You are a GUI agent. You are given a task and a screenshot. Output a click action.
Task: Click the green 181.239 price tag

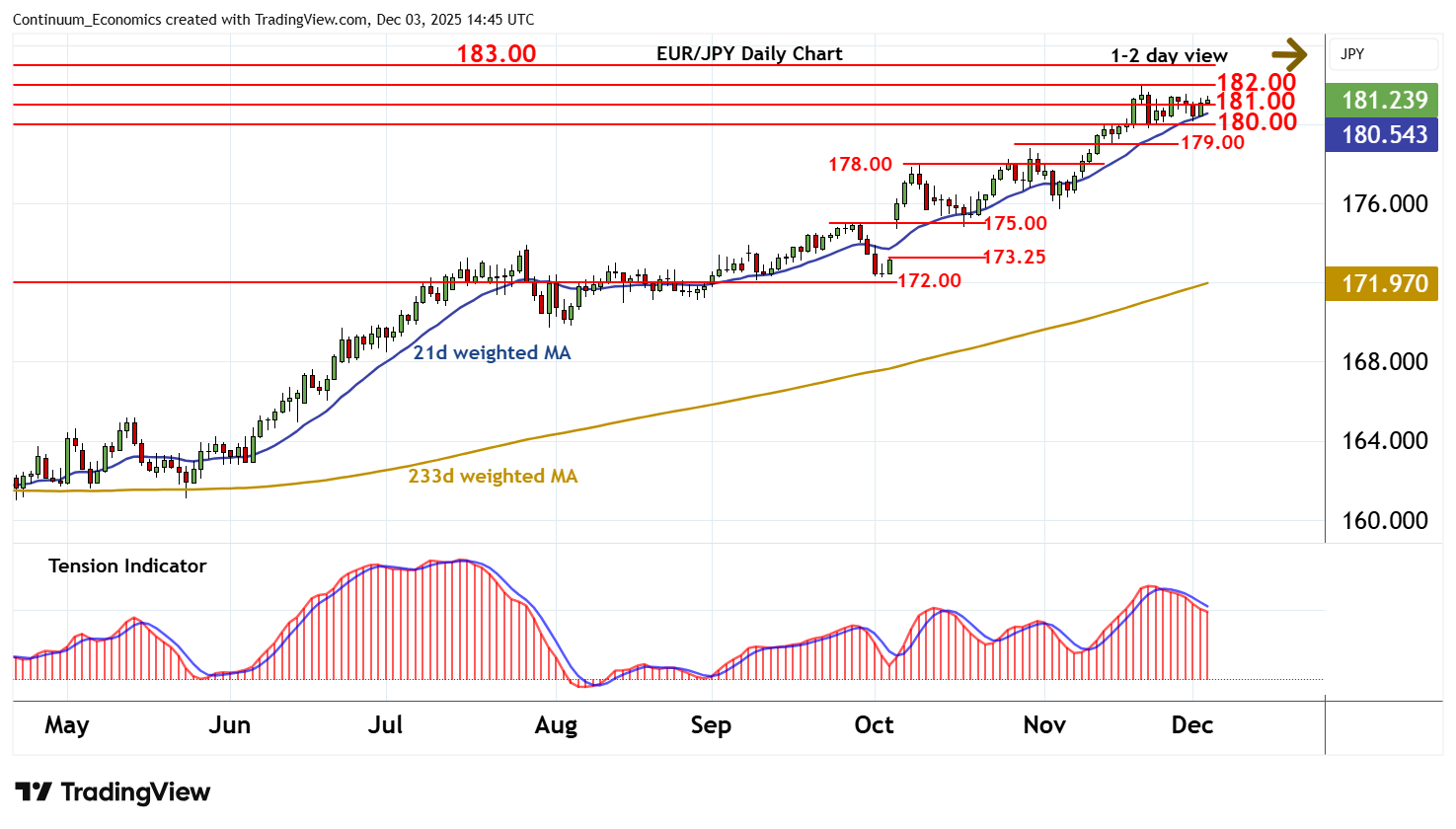[x=1384, y=100]
